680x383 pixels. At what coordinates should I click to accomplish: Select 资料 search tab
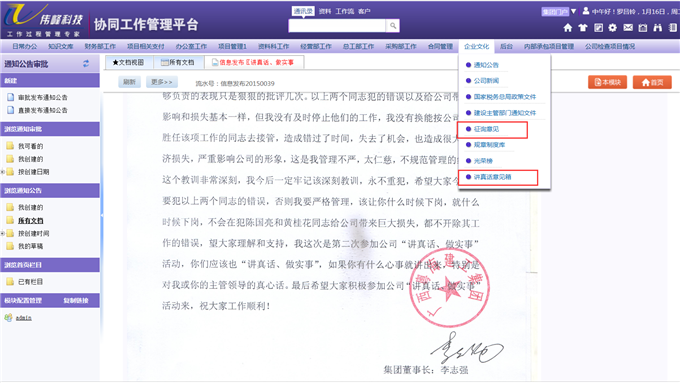[325, 11]
